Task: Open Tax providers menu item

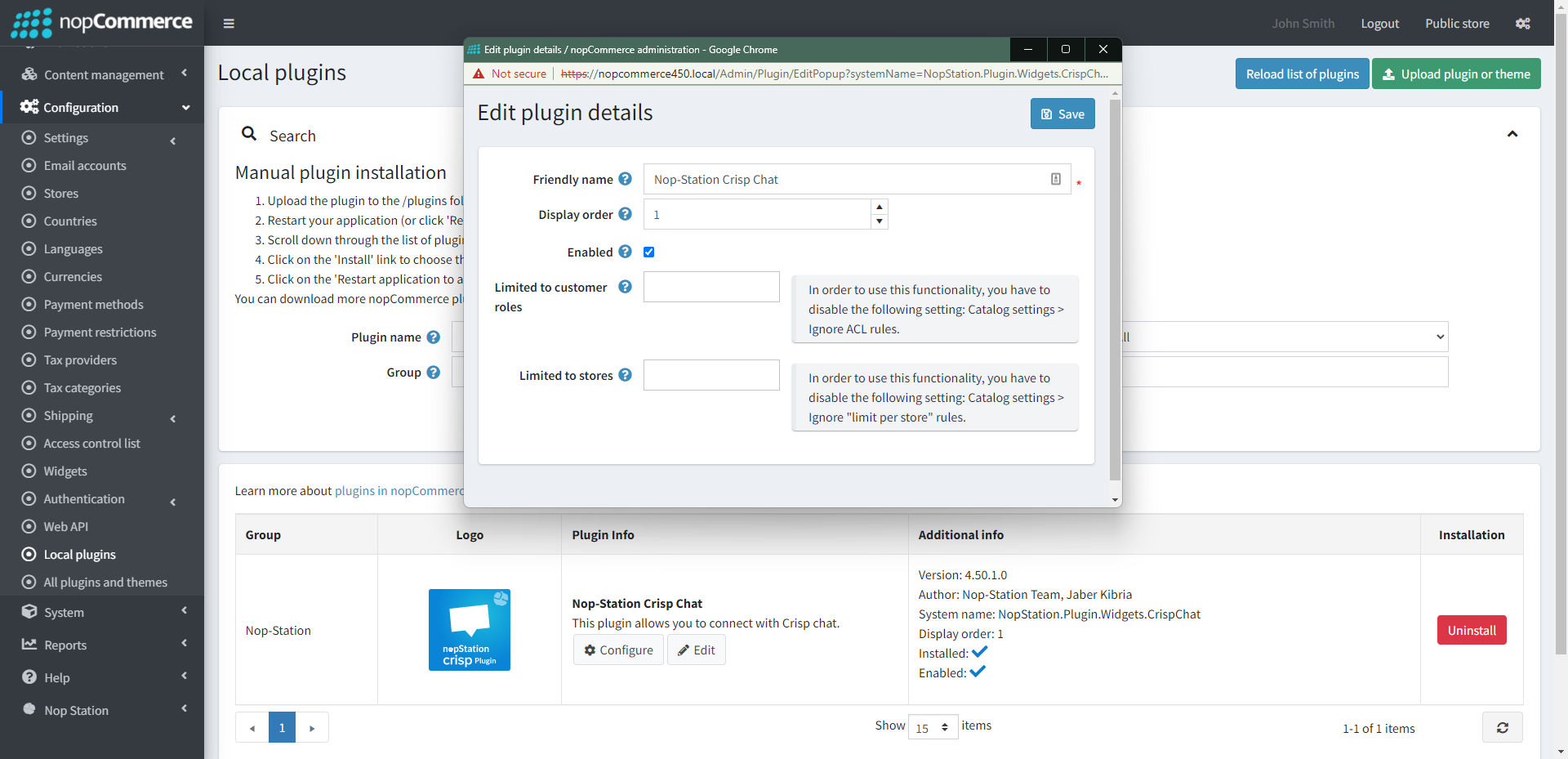Action: 80,359
